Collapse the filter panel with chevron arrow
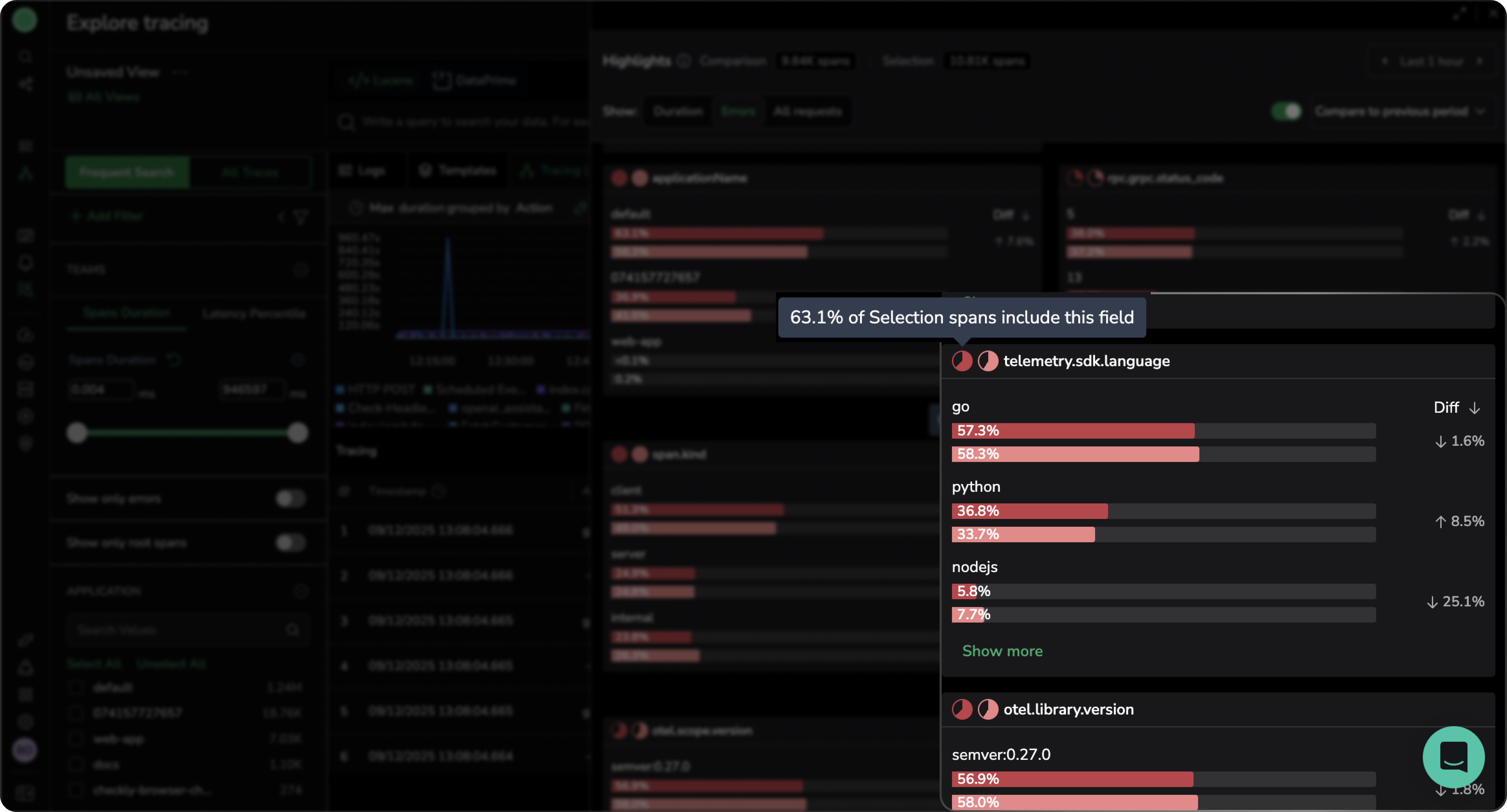This screenshot has height=812, width=1507. click(281, 217)
